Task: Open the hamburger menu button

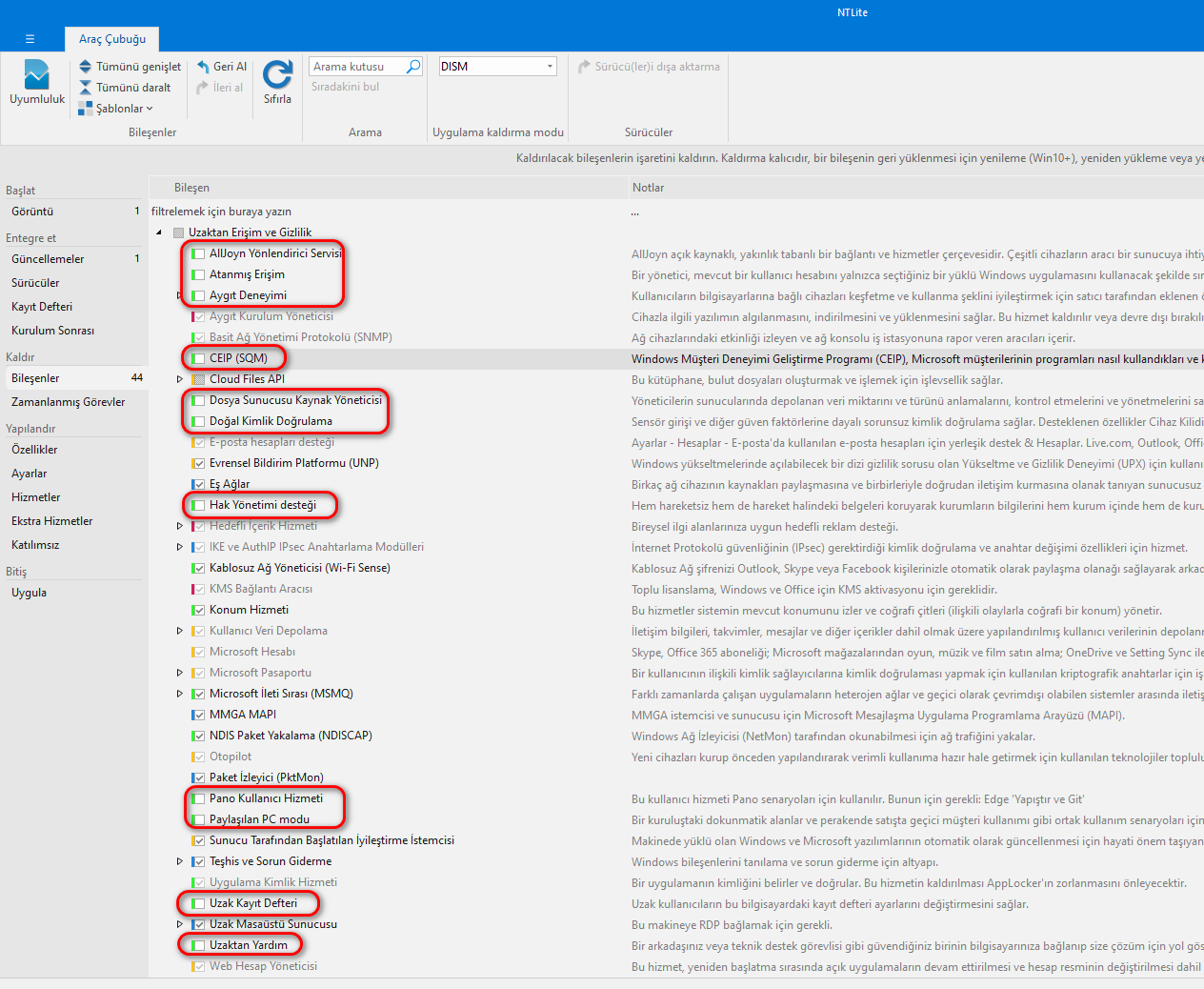Action: point(30,39)
